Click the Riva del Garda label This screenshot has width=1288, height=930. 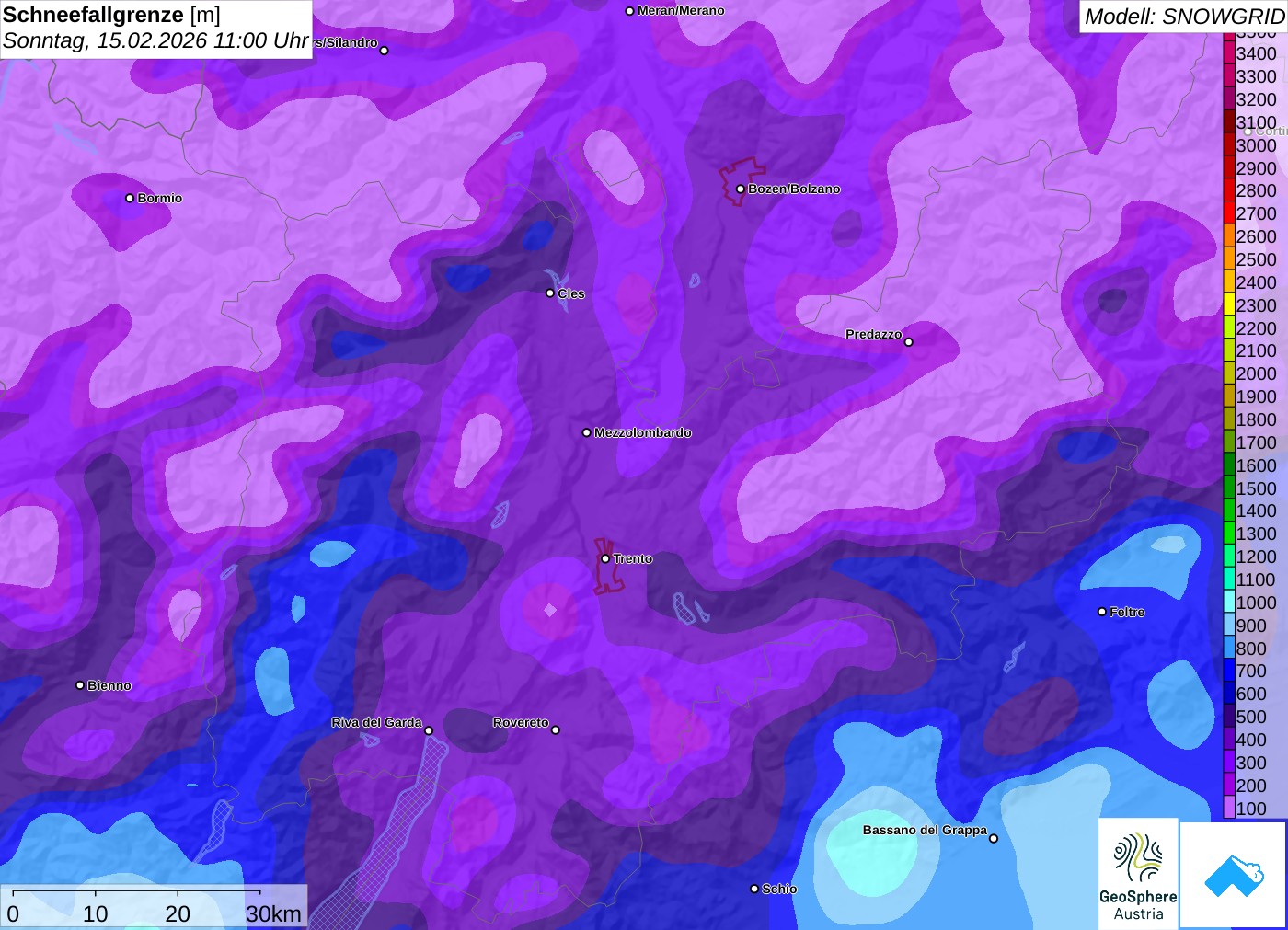[x=376, y=722]
